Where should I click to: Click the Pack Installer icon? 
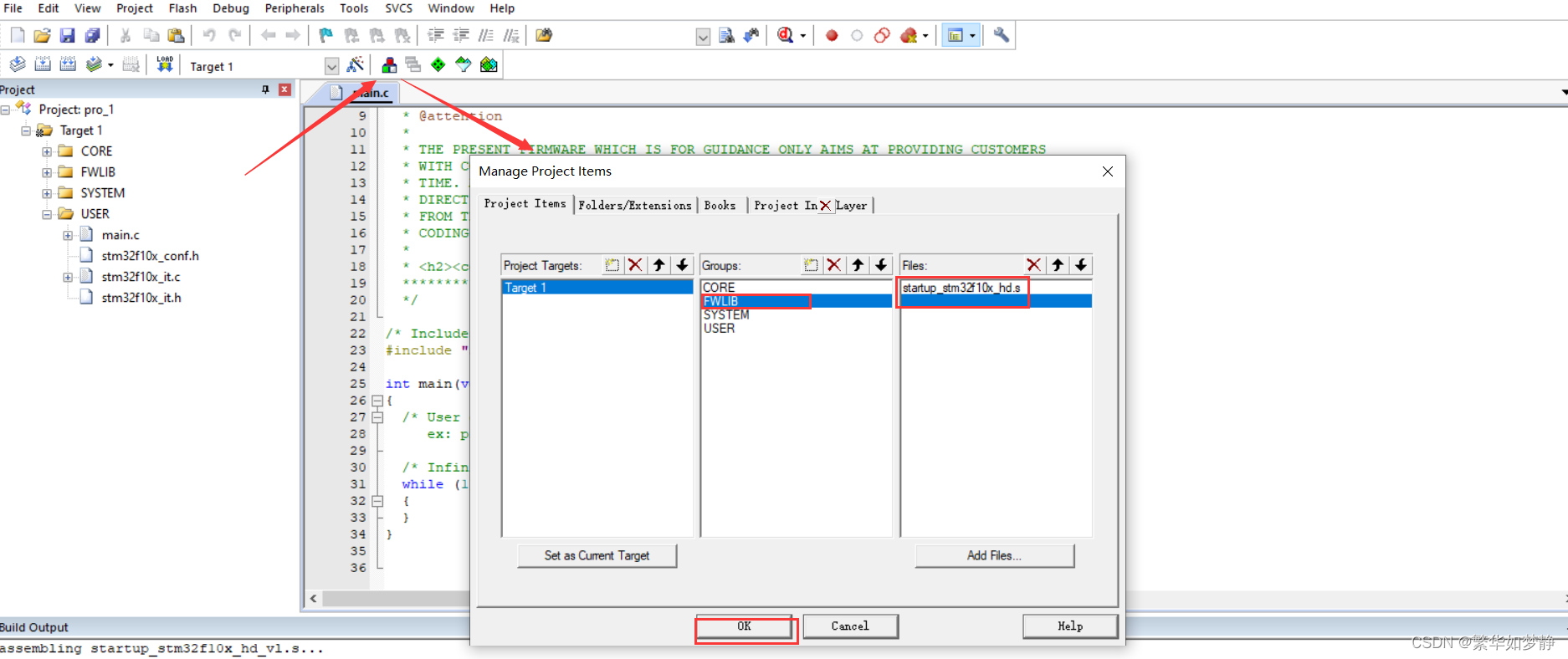click(x=489, y=64)
